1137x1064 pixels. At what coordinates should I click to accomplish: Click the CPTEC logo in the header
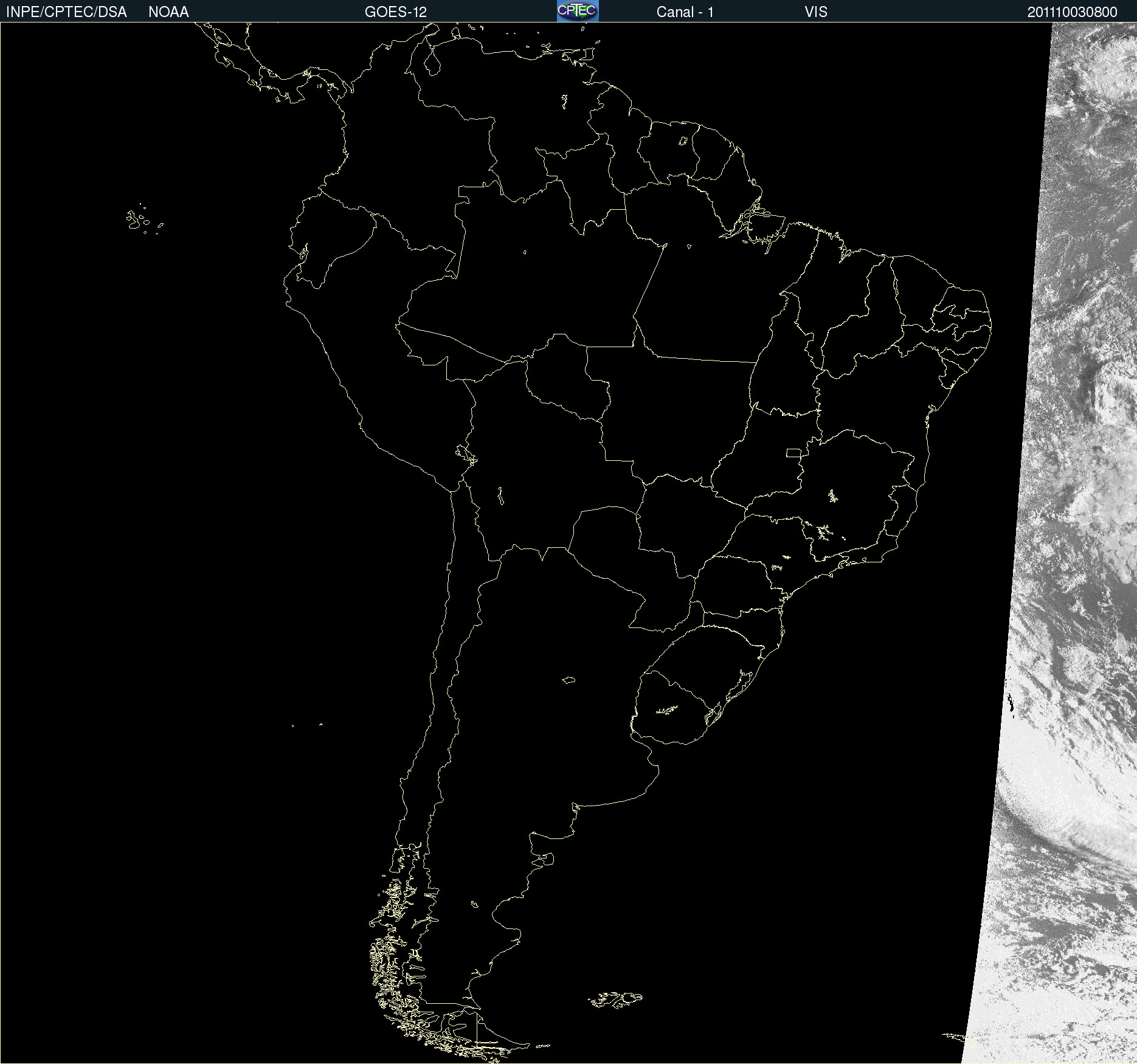pyautogui.click(x=578, y=11)
